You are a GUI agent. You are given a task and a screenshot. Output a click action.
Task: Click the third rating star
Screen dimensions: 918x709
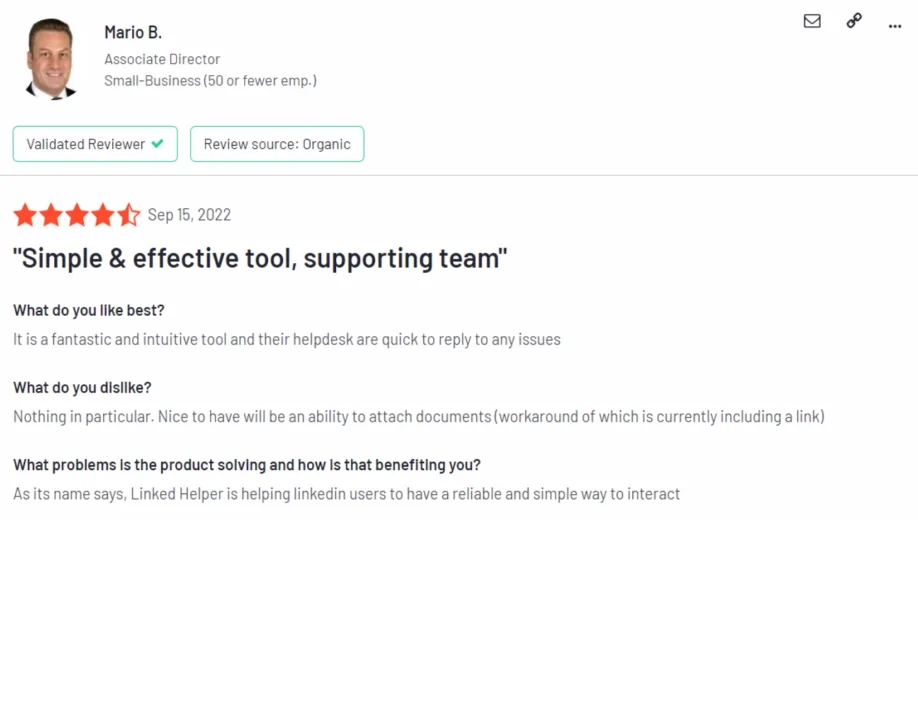tap(77, 215)
